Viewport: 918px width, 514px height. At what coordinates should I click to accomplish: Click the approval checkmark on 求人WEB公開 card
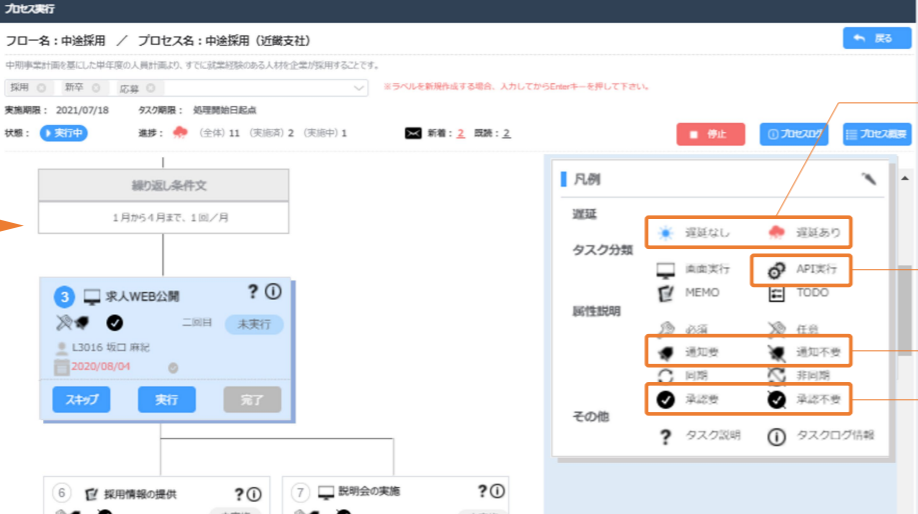coord(115,322)
